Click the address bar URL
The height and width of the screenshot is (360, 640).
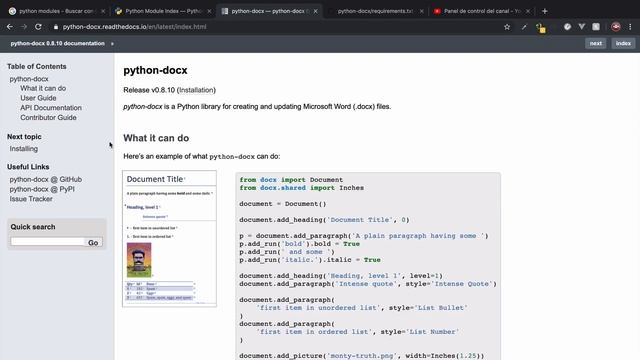(134, 27)
